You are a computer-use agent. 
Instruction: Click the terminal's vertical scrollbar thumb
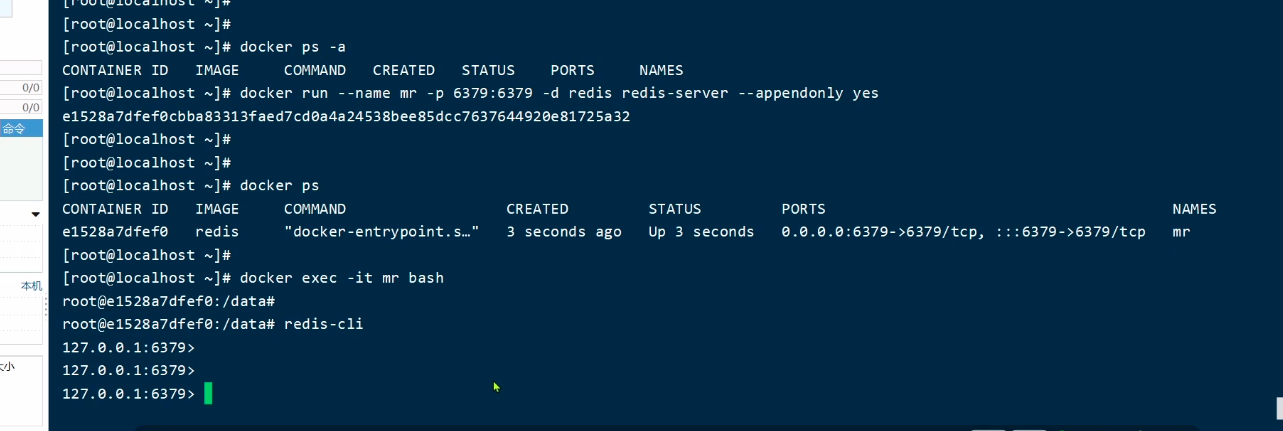pyautogui.click(x=1279, y=408)
